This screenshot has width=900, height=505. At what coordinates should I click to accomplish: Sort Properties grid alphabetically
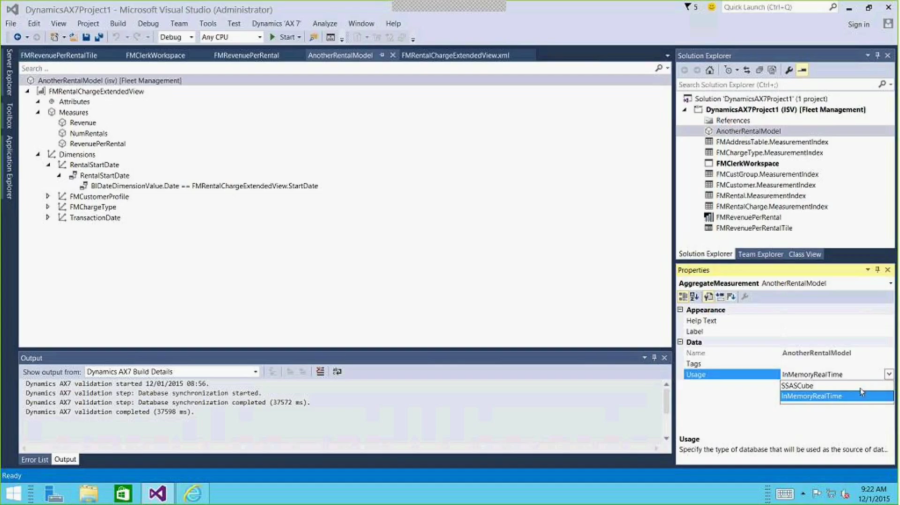[695, 297]
